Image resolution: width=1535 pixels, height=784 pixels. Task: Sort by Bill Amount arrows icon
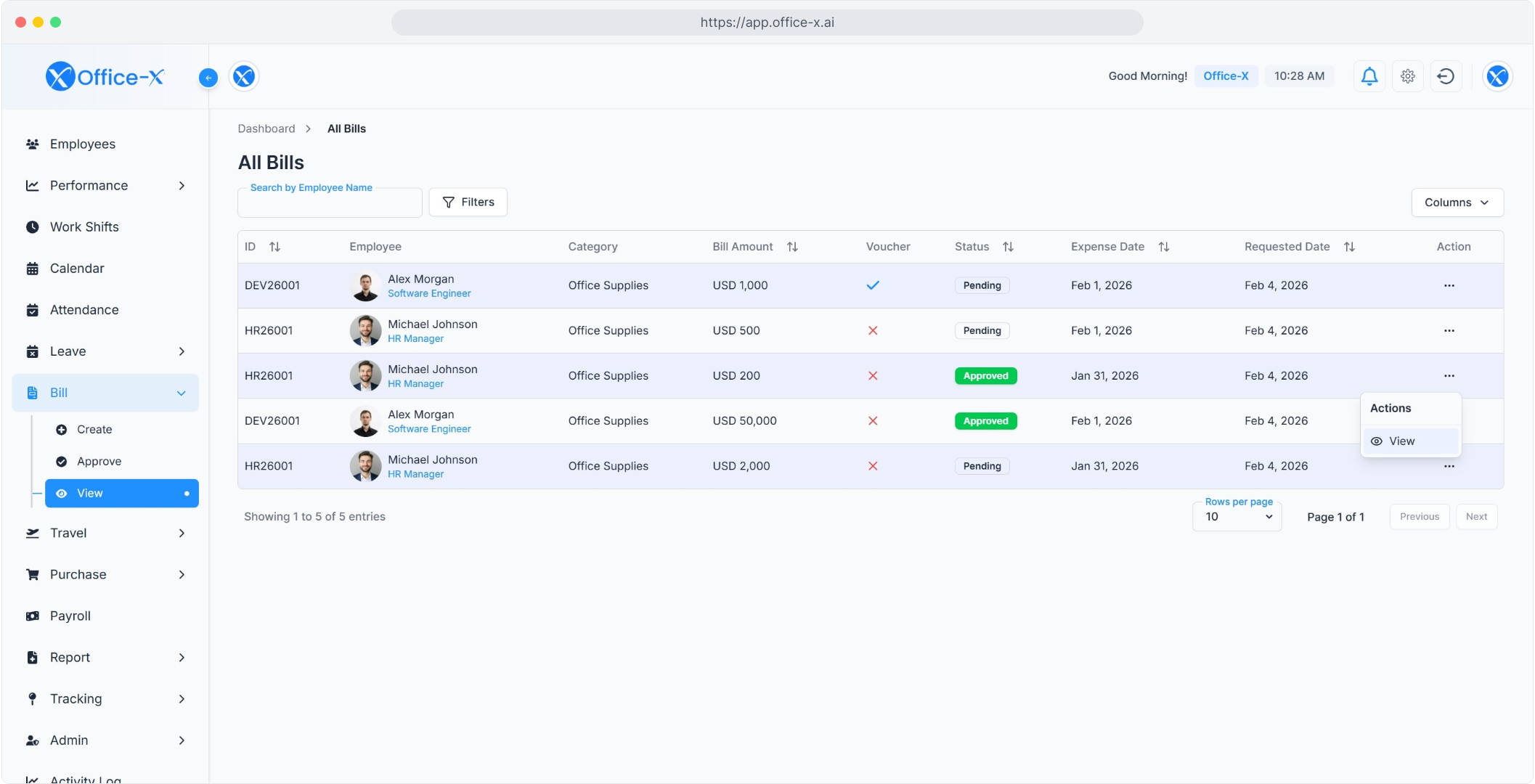792,247
